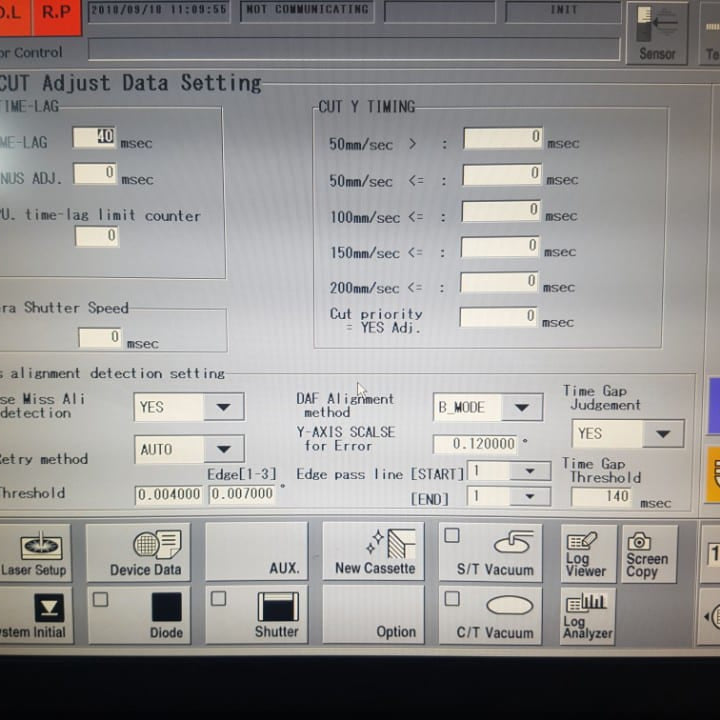Click the TIME-LAG msec input field
Screen dimensions: 720x720
coord(94,137)
